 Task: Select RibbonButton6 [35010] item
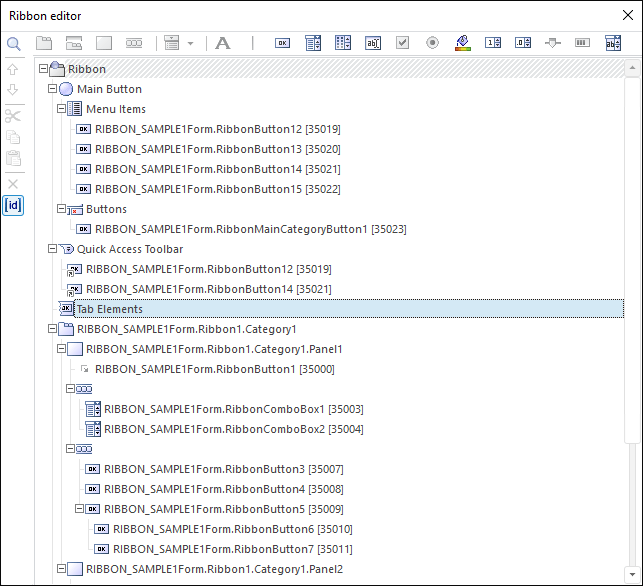coord(233,529)
